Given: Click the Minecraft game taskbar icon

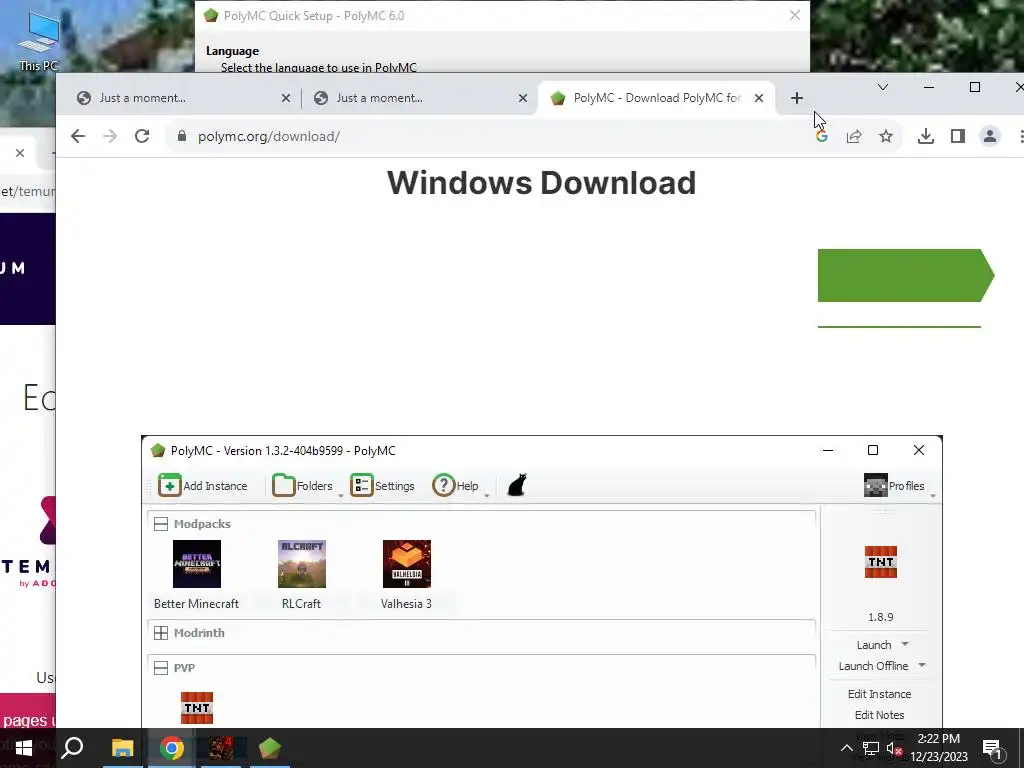Looking at the screenshot, I should tap(221, 748).
